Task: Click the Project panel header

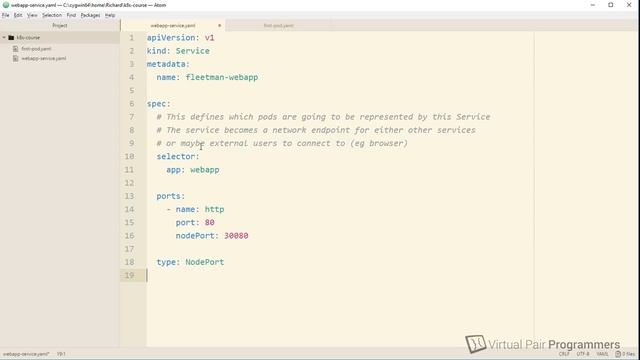Action: point(60,25)
